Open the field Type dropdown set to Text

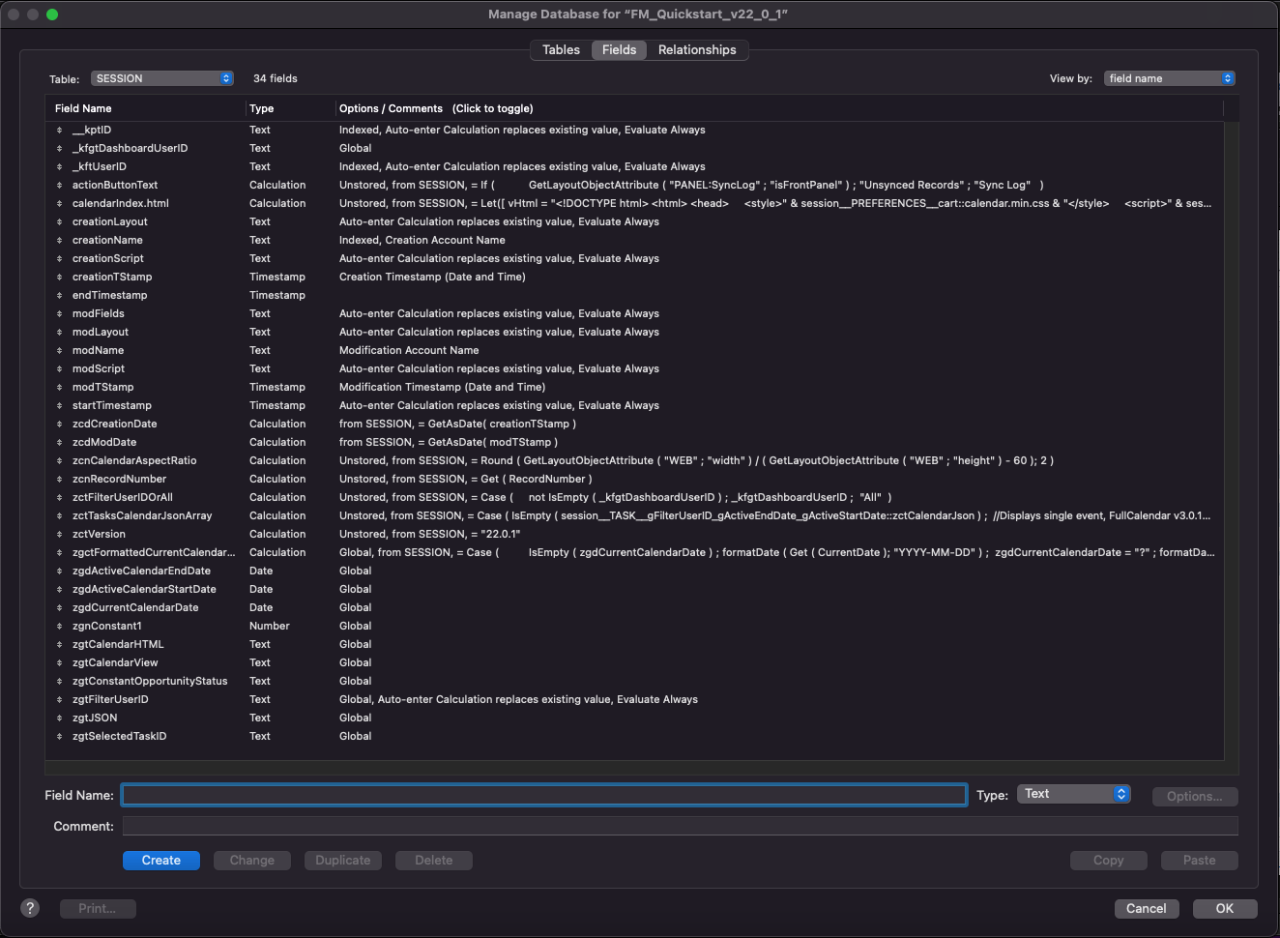(1074, 794)
